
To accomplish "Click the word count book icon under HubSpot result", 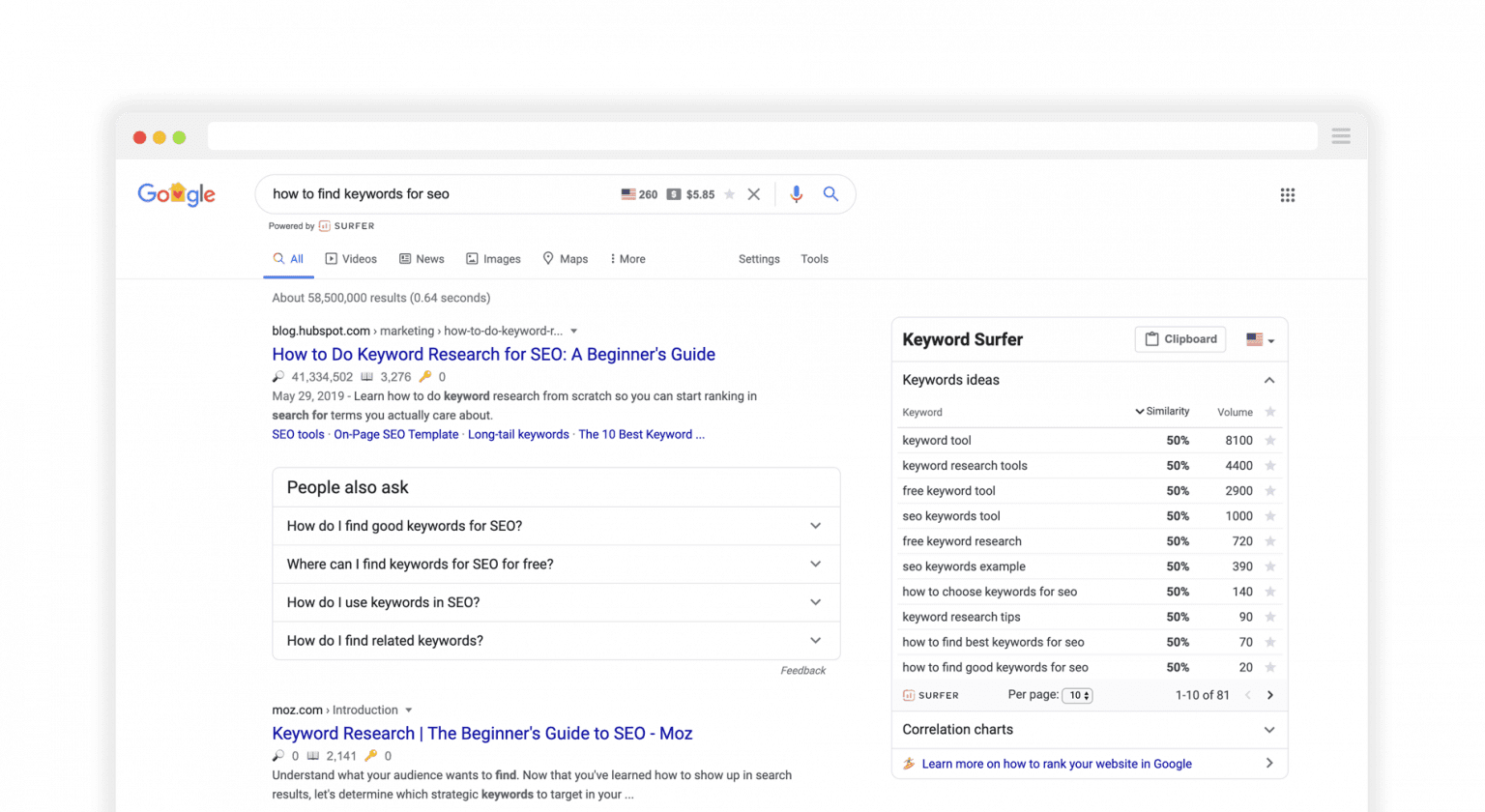I will [x=367, y=377].
